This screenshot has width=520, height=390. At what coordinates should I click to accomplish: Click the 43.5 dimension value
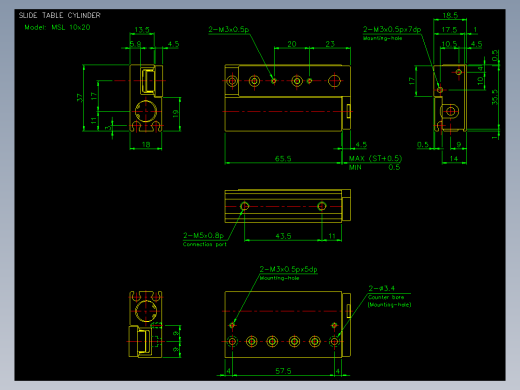283,236
